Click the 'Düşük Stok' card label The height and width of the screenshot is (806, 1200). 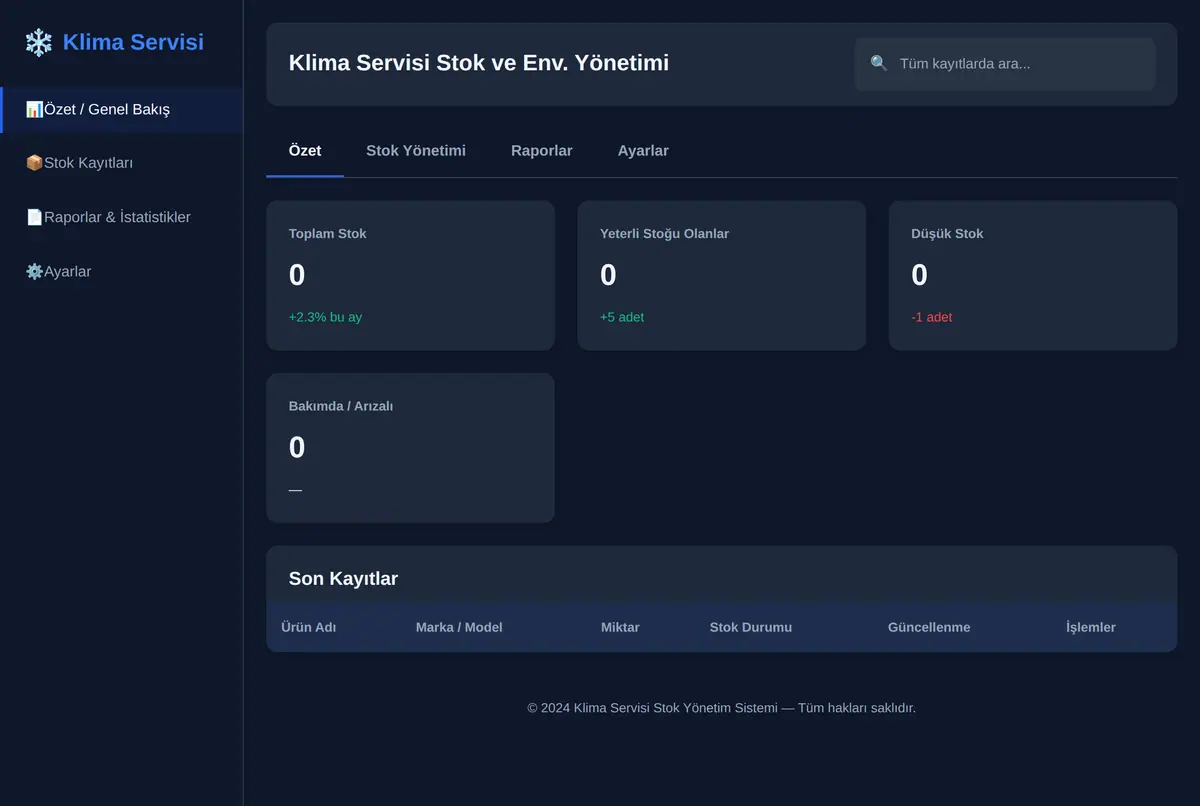[x=947, y=234]
